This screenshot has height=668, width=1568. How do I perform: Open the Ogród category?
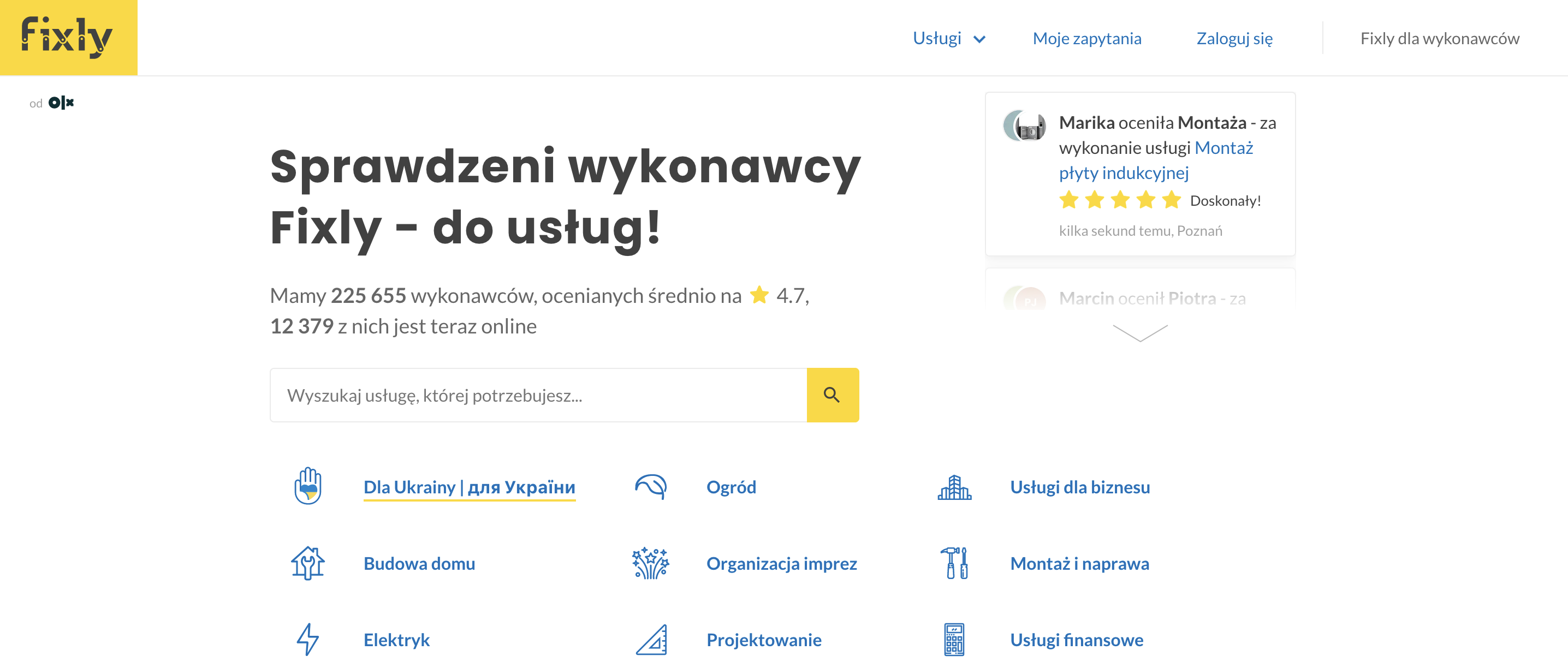tap(731, 487)
